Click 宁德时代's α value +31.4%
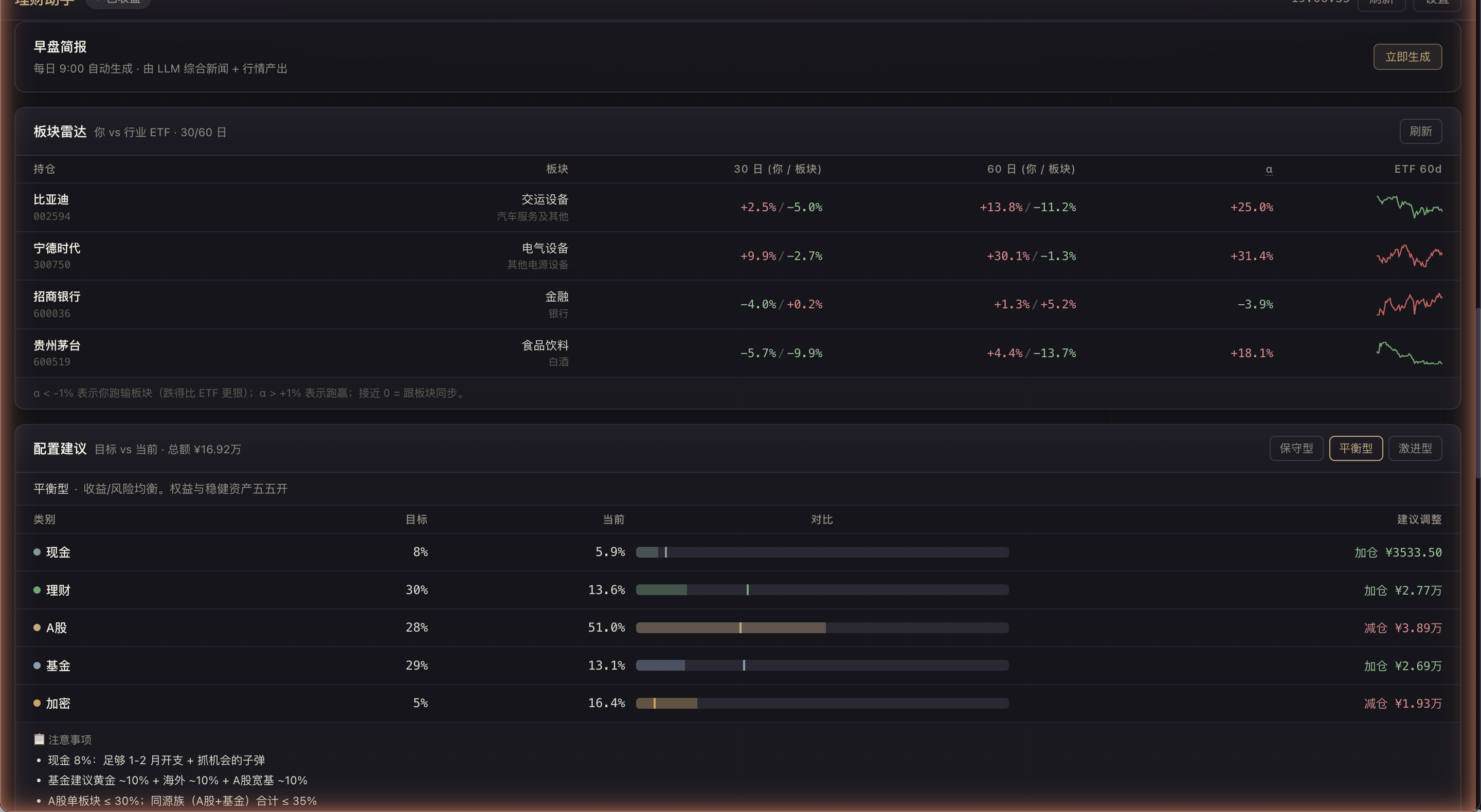1481x812 pixels. [x=1252, y=256]
